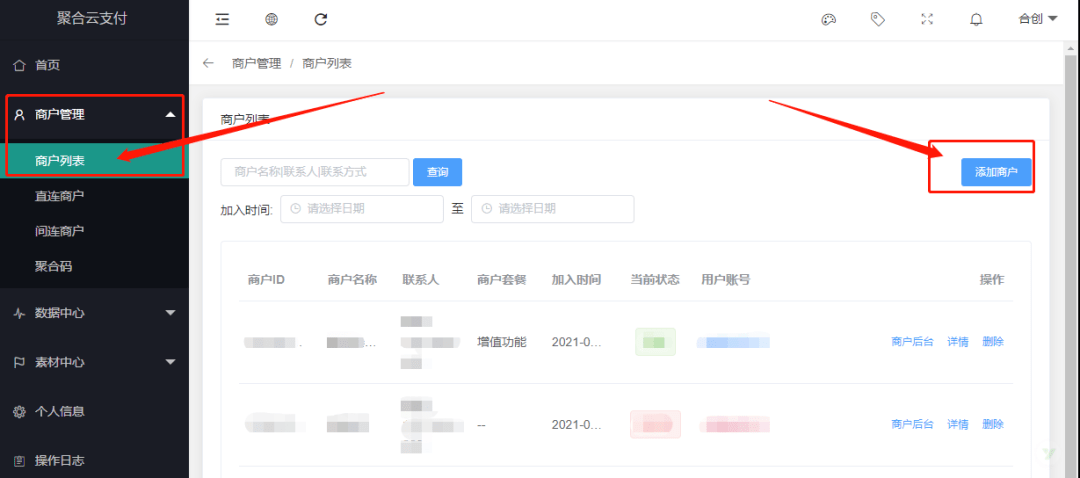Click the merchant name search input field
This screenshot has width=1080, height=478.
pyautogui.click(x=315, y=172)
